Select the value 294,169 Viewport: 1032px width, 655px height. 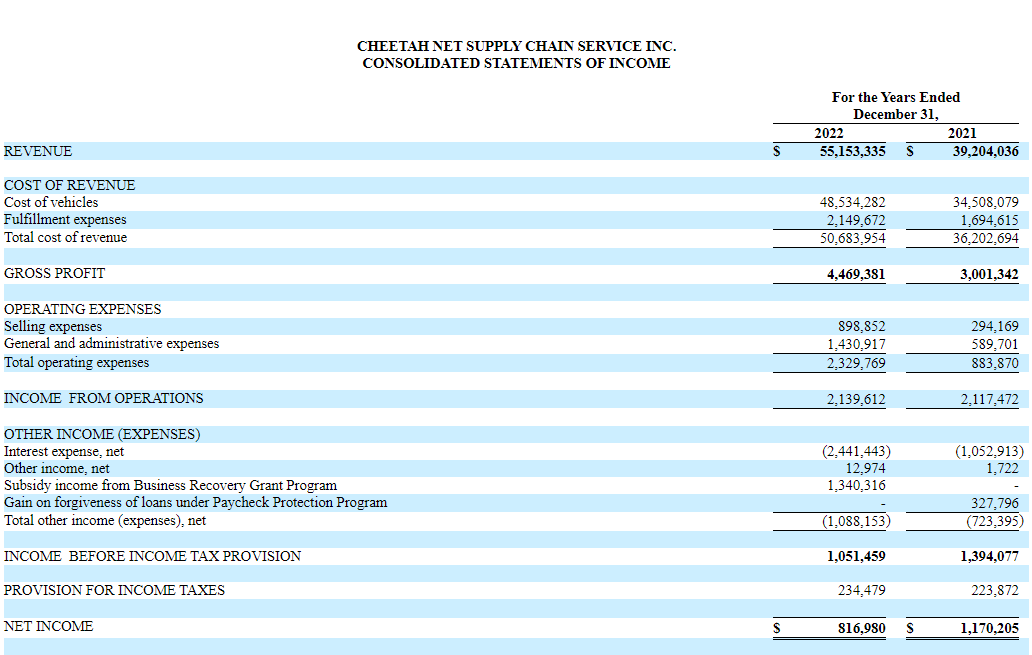coord(994,327)
